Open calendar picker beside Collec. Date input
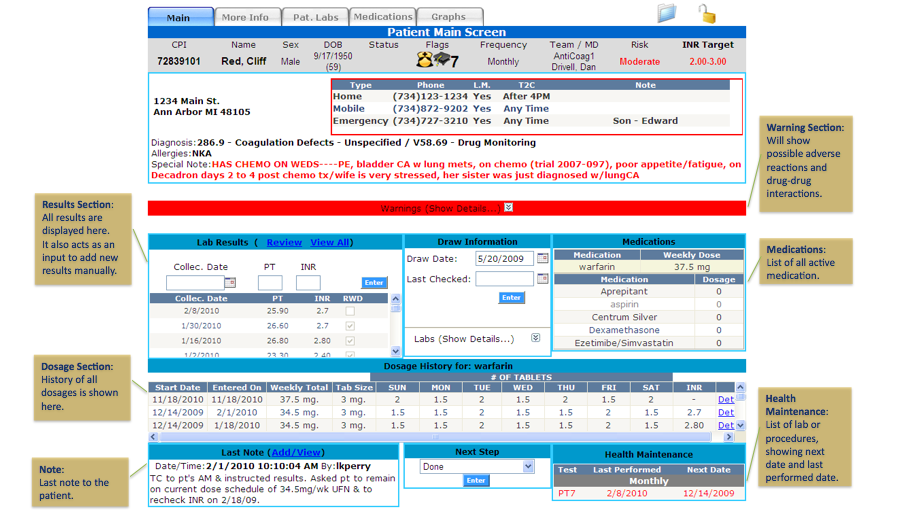 pyautogui.click(x=230, y=283)
